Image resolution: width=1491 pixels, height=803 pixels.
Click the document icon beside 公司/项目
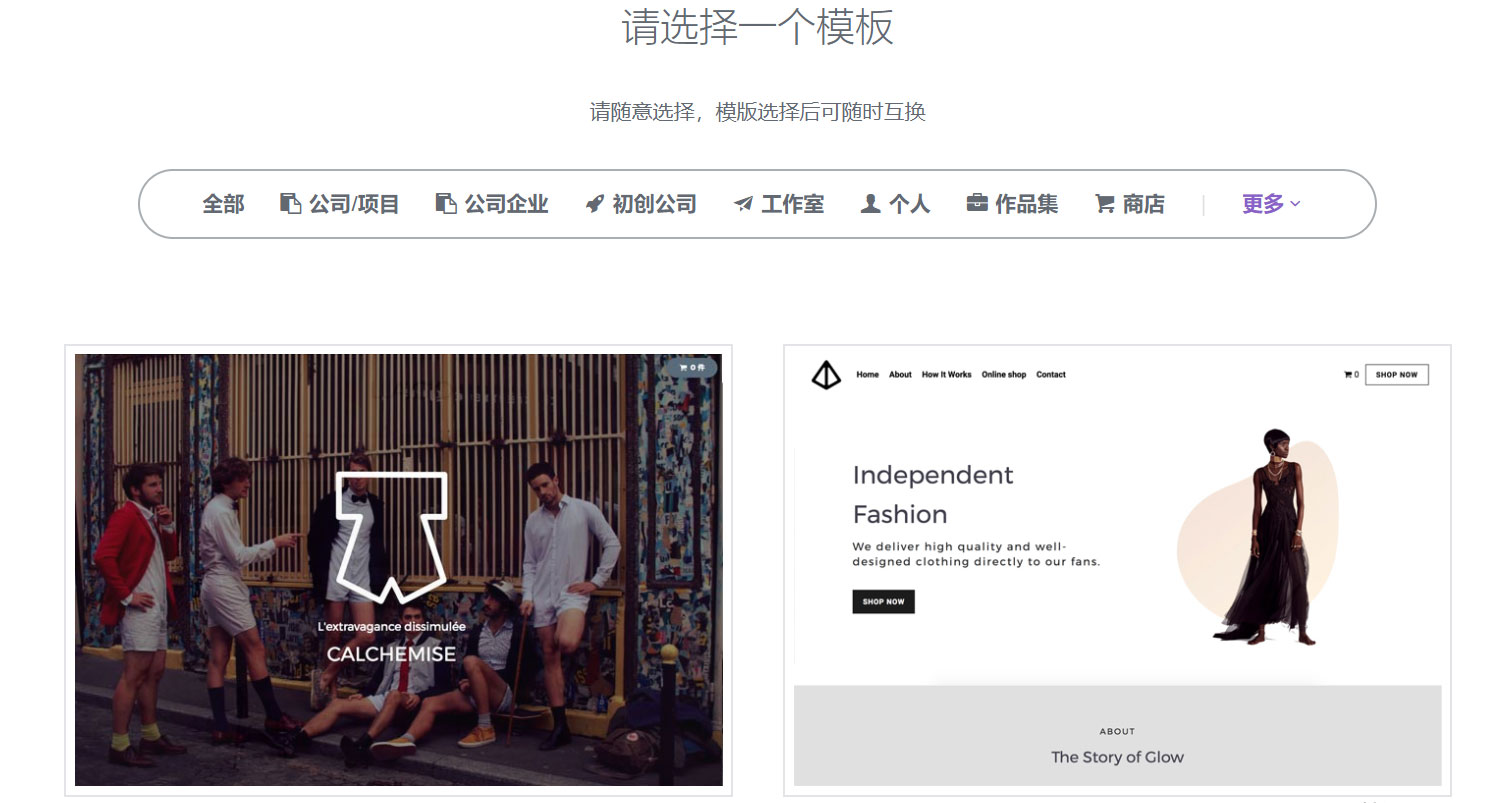[x=290, y=204]
